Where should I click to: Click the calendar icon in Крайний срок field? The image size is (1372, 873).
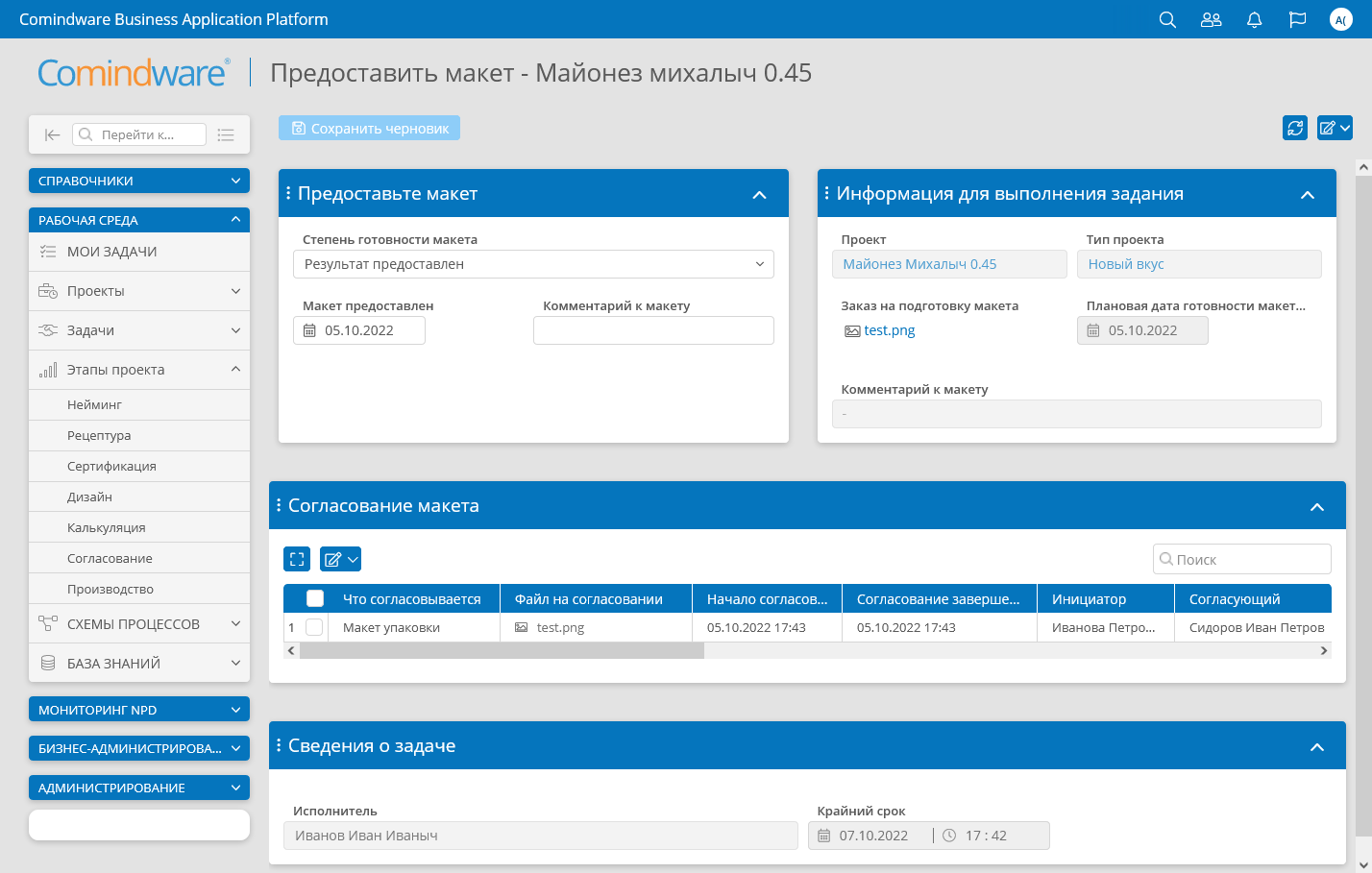(x=823, y=836)
